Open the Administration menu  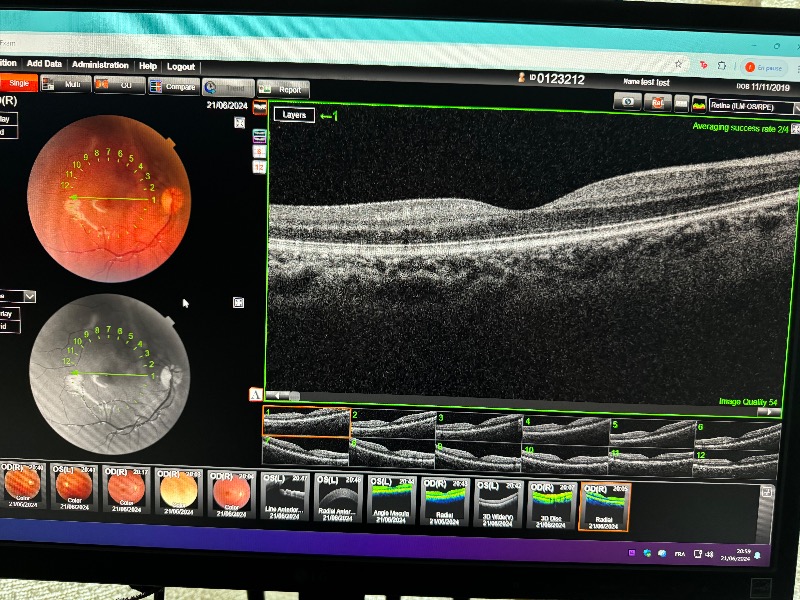[x=100, y=65]
